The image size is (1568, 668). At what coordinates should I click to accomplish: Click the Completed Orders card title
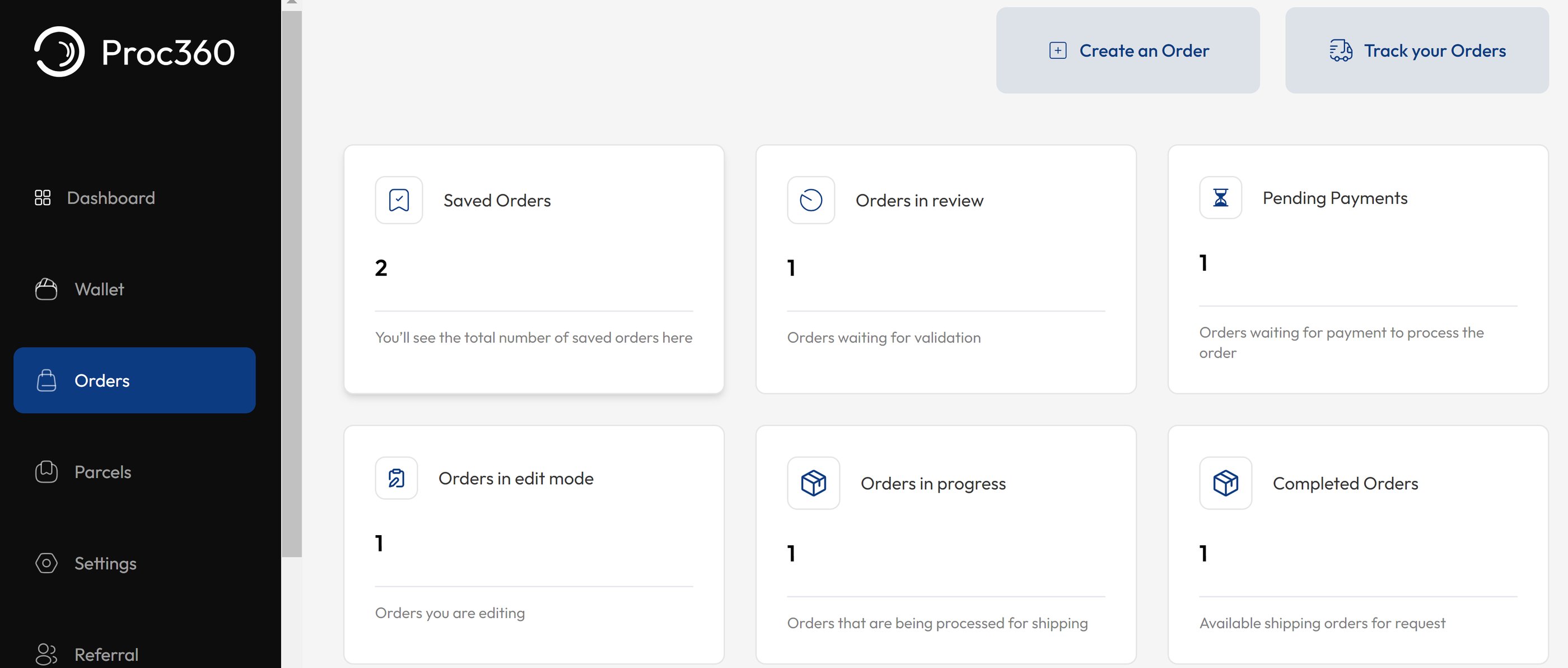pos(1345,484)
